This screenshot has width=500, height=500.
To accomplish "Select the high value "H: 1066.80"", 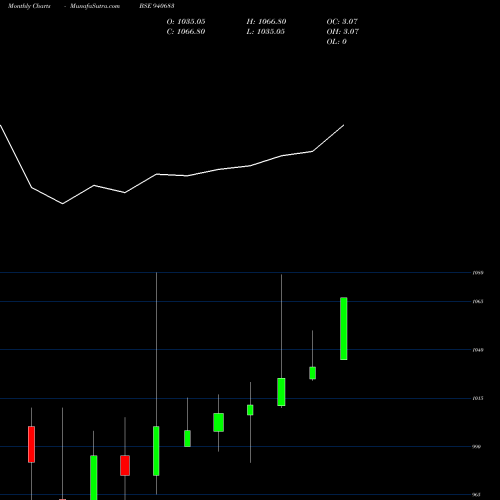I will (266, 22).
